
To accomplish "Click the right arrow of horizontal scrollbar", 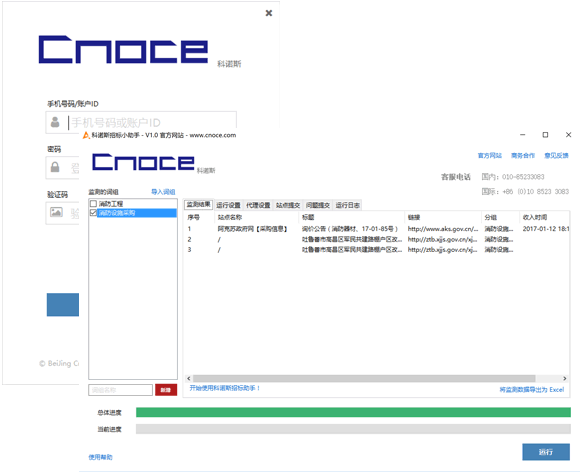I will [x=565, y=378].
